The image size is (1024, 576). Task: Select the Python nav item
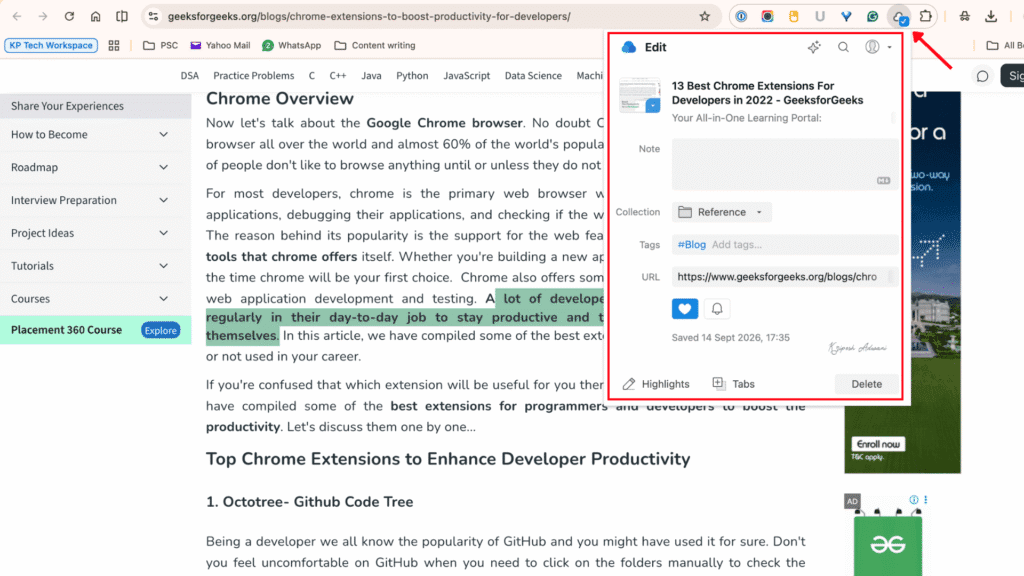[x=412, y=76]
